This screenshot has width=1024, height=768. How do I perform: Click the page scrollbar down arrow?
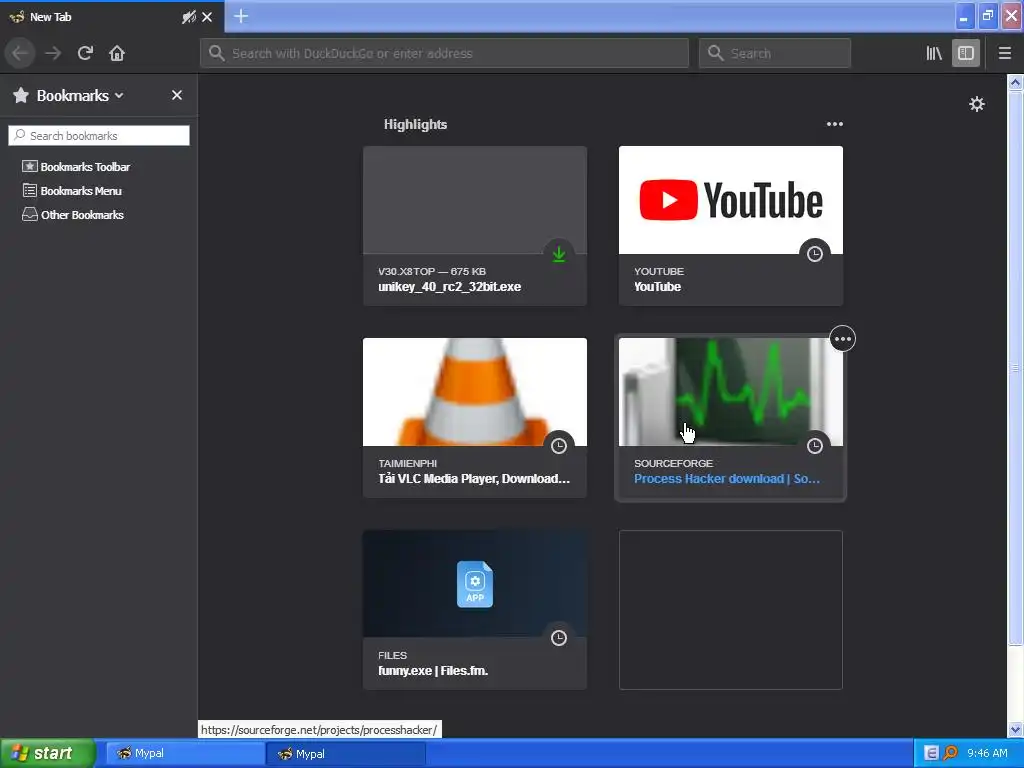click(1015, 729)
